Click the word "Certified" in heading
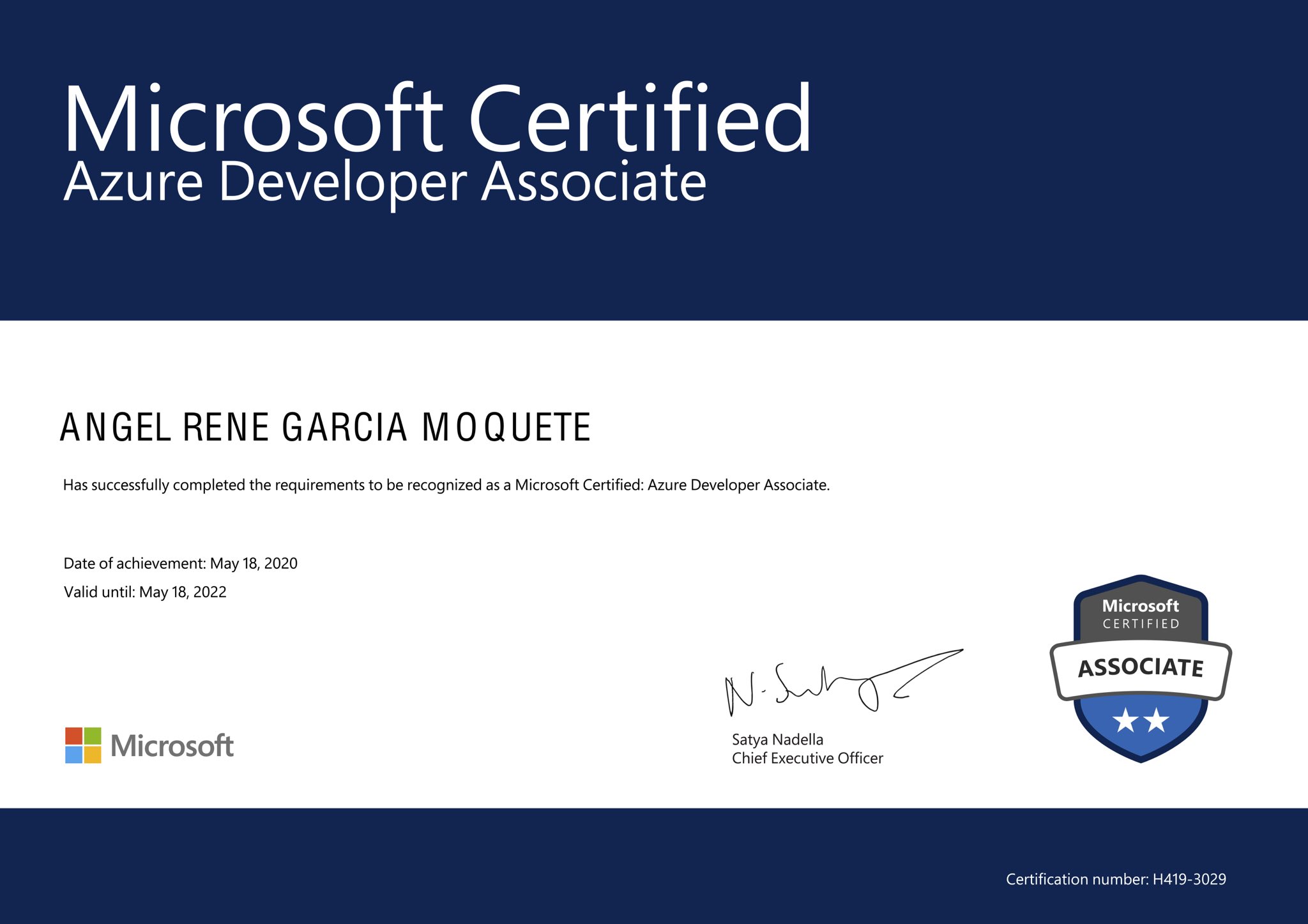 (x=640, y=119)
